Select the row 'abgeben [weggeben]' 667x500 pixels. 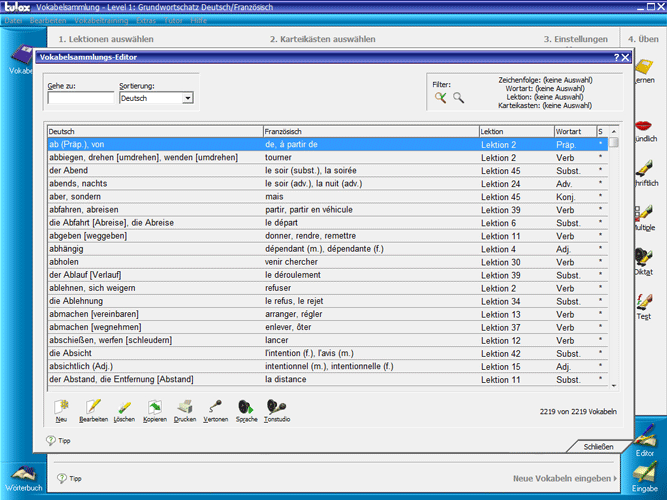coord(328,236)
